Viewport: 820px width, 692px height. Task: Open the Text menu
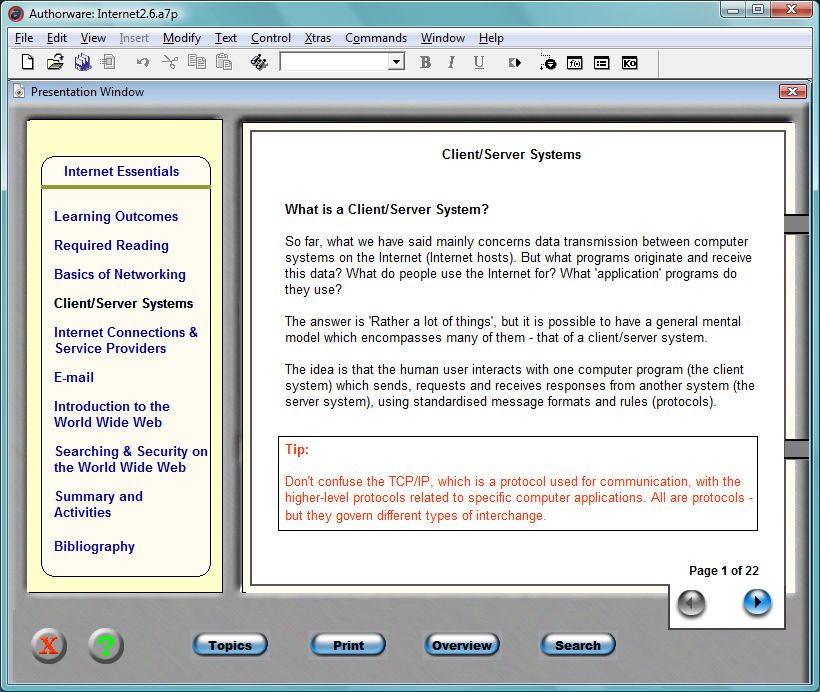pyautogui.click(x=225, y=38)
